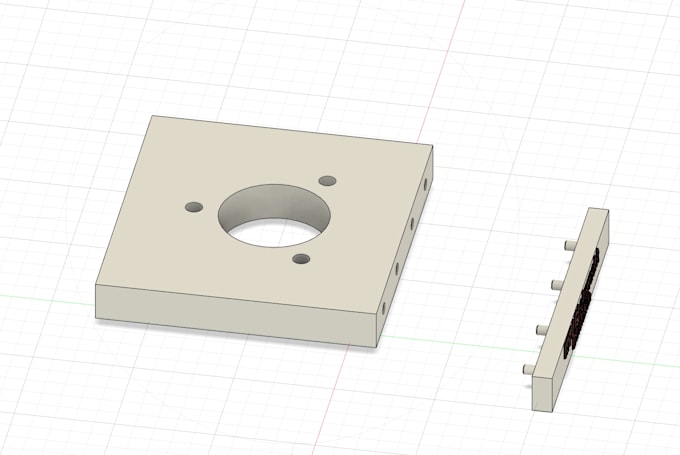The height and width of the screenshot is (455, 680).
Task: Select the pin closest to the bar's far end
Action: (570, 245)
